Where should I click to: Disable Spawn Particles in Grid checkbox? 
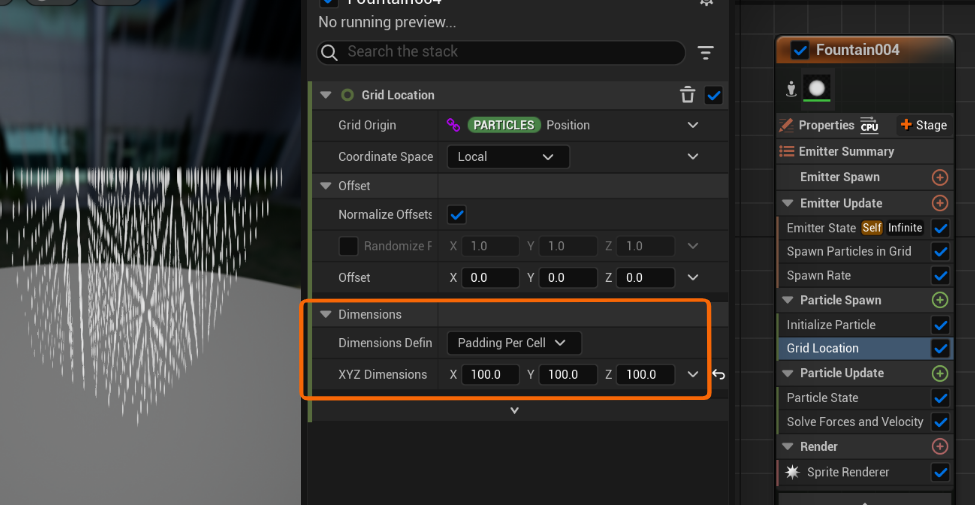tap(940, 252)
